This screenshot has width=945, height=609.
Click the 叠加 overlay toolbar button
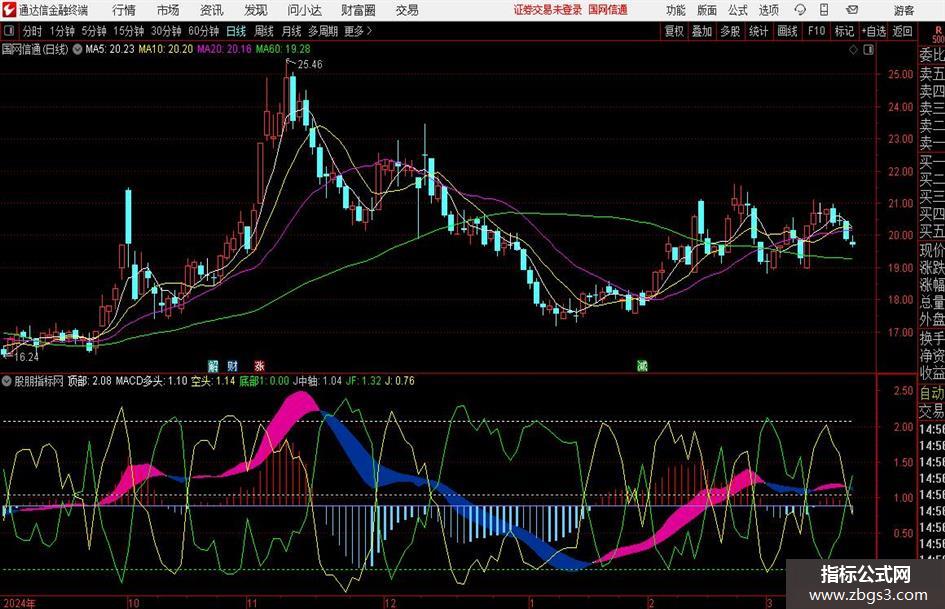pos(702,31)
